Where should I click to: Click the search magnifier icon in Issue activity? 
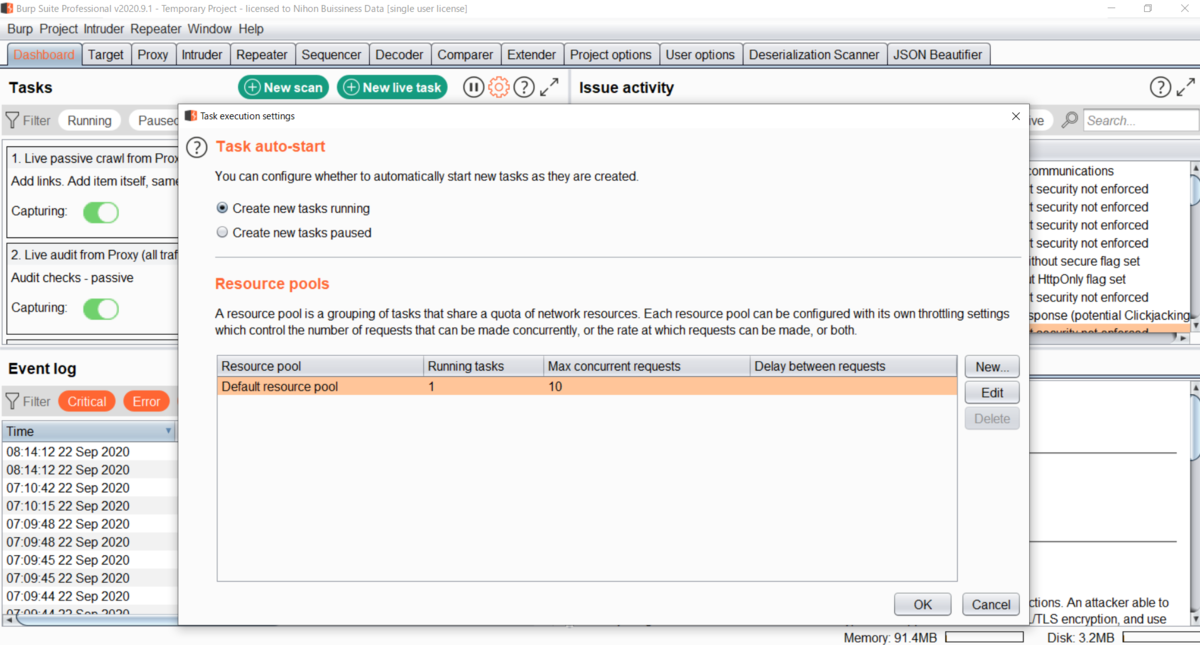(1069, 120)
